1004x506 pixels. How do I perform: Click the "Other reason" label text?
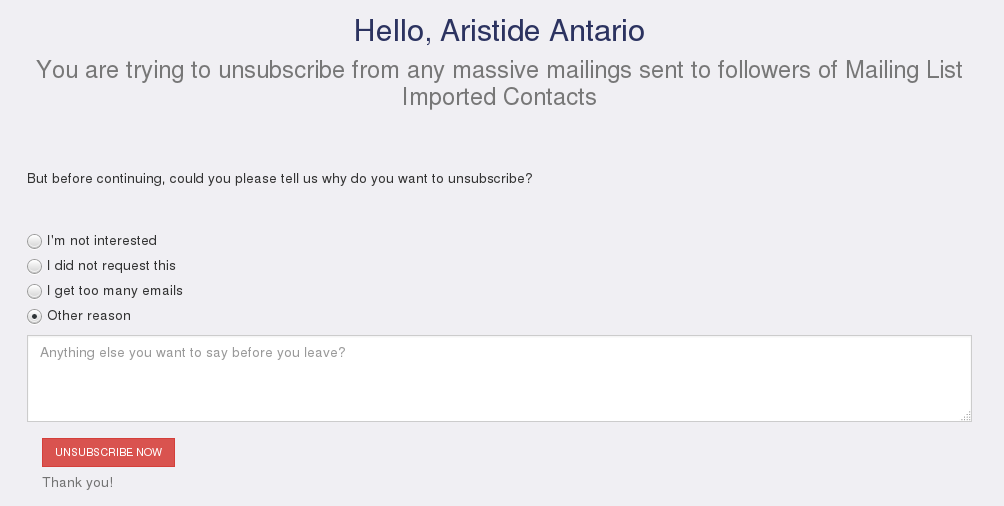click(x=89, y=316)
